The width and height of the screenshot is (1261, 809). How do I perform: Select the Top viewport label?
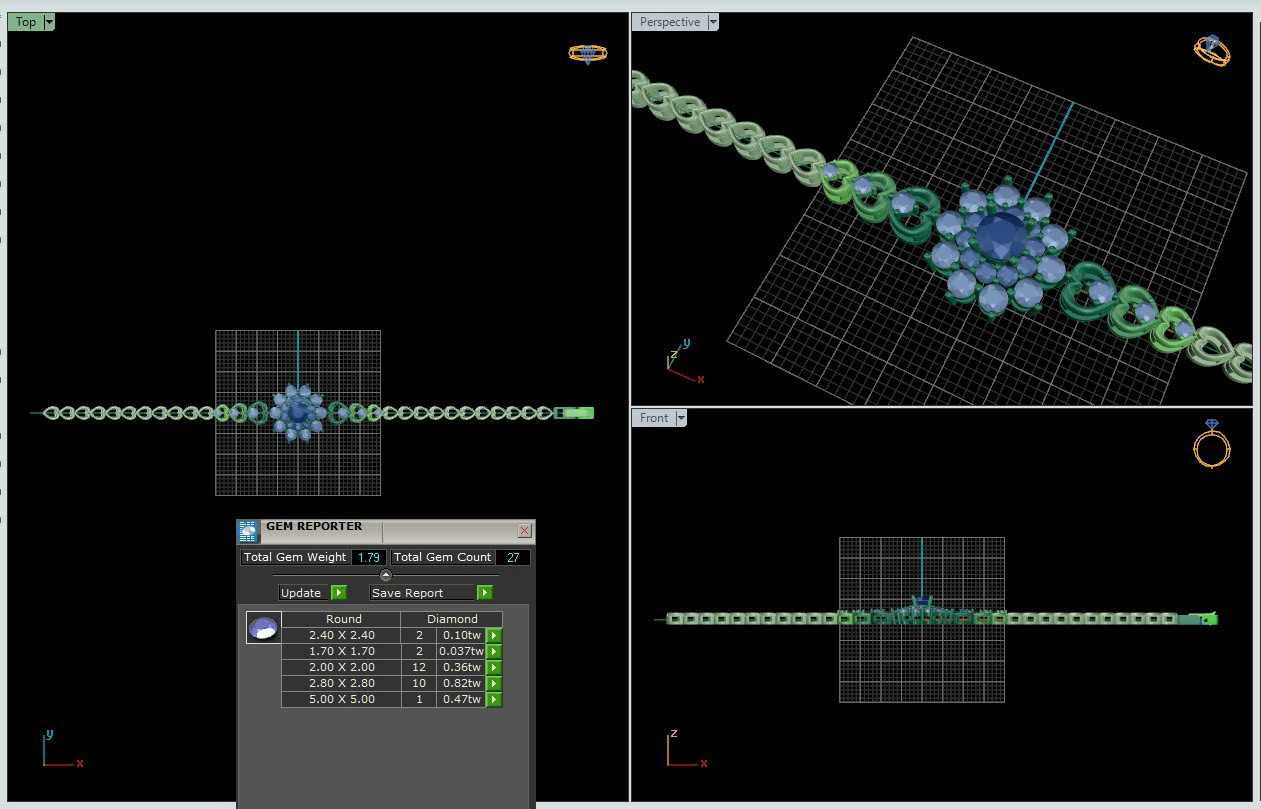click(x=26, y=22)
